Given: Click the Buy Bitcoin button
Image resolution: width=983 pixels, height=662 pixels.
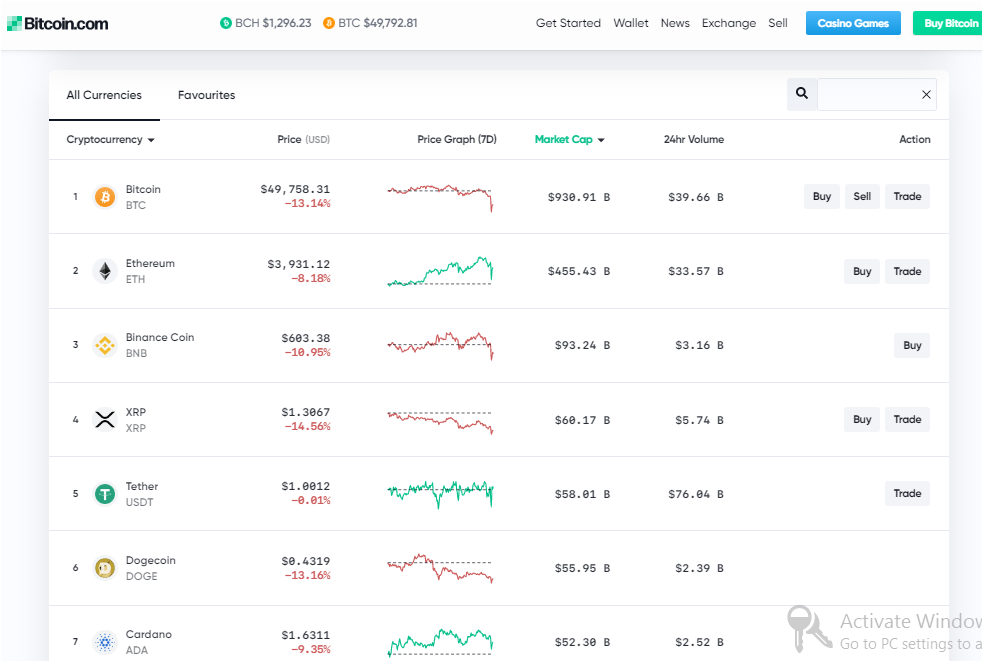Looking at the screenshot, I should tap(948, 23).
